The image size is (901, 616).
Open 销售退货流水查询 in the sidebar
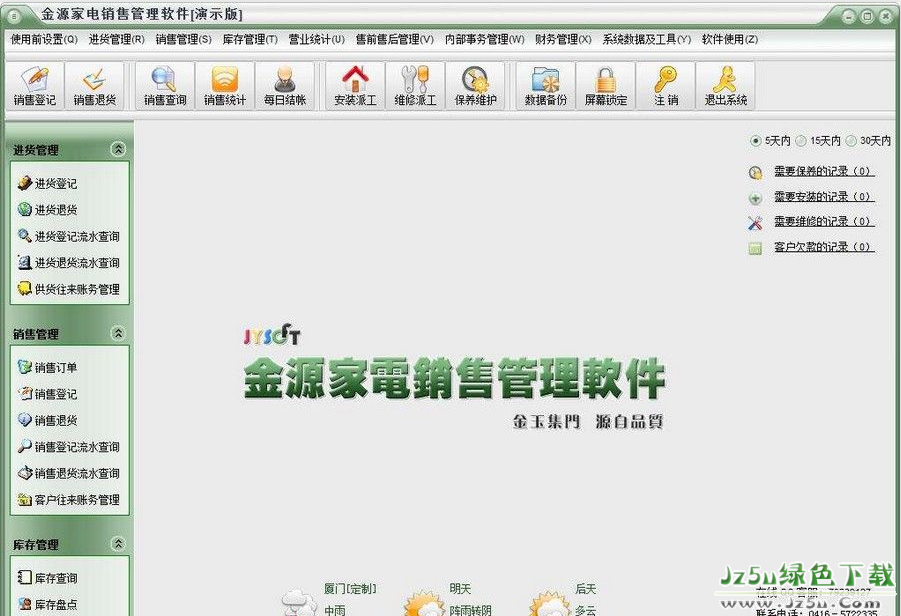[68, 473]
